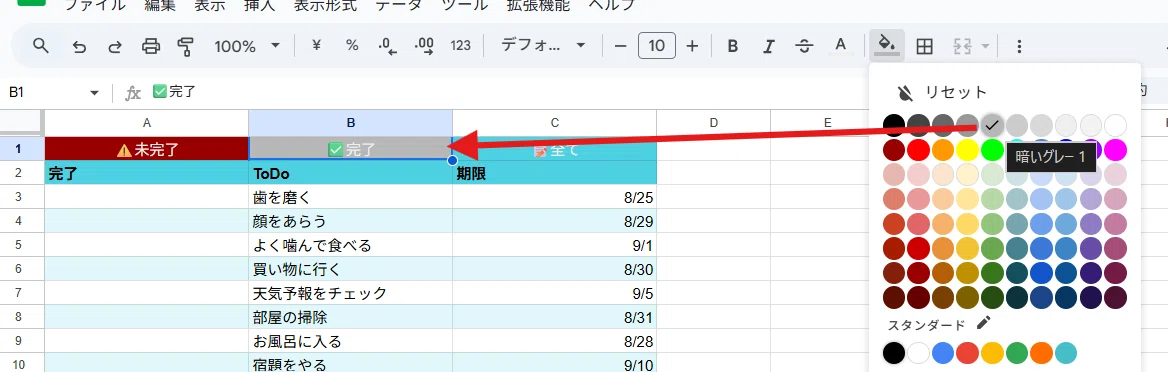Select the date cell 9/5

[x=554, y=294]
